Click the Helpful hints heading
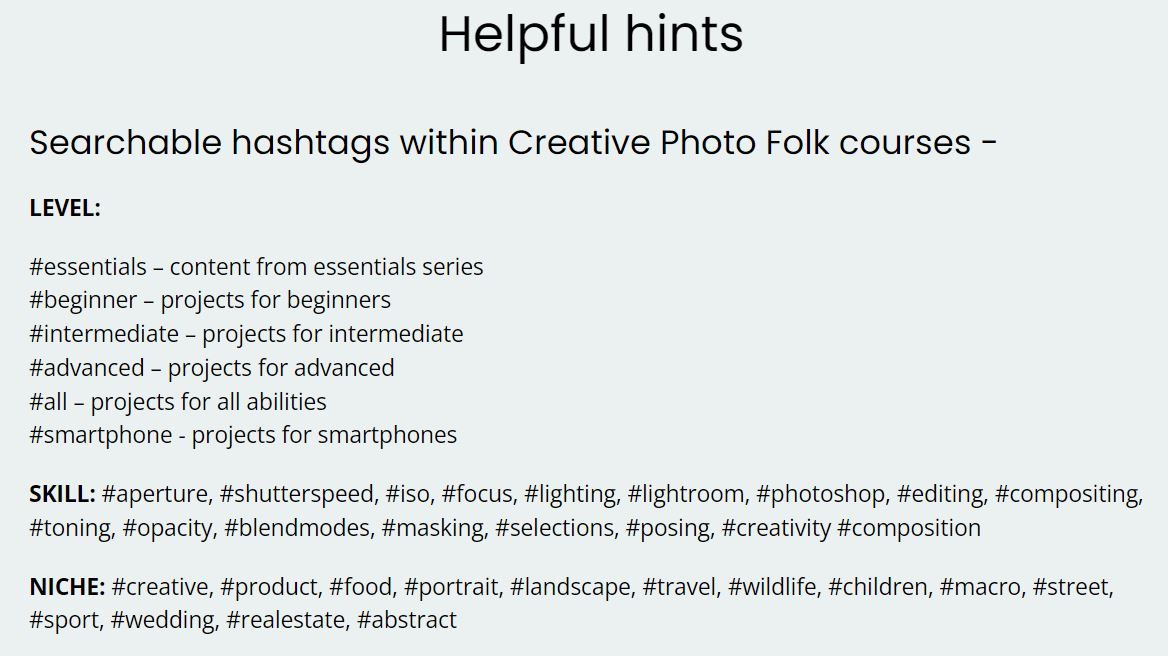Viewport: 1168px width, 656px height. pyautogui.click(x=591, y=35)
